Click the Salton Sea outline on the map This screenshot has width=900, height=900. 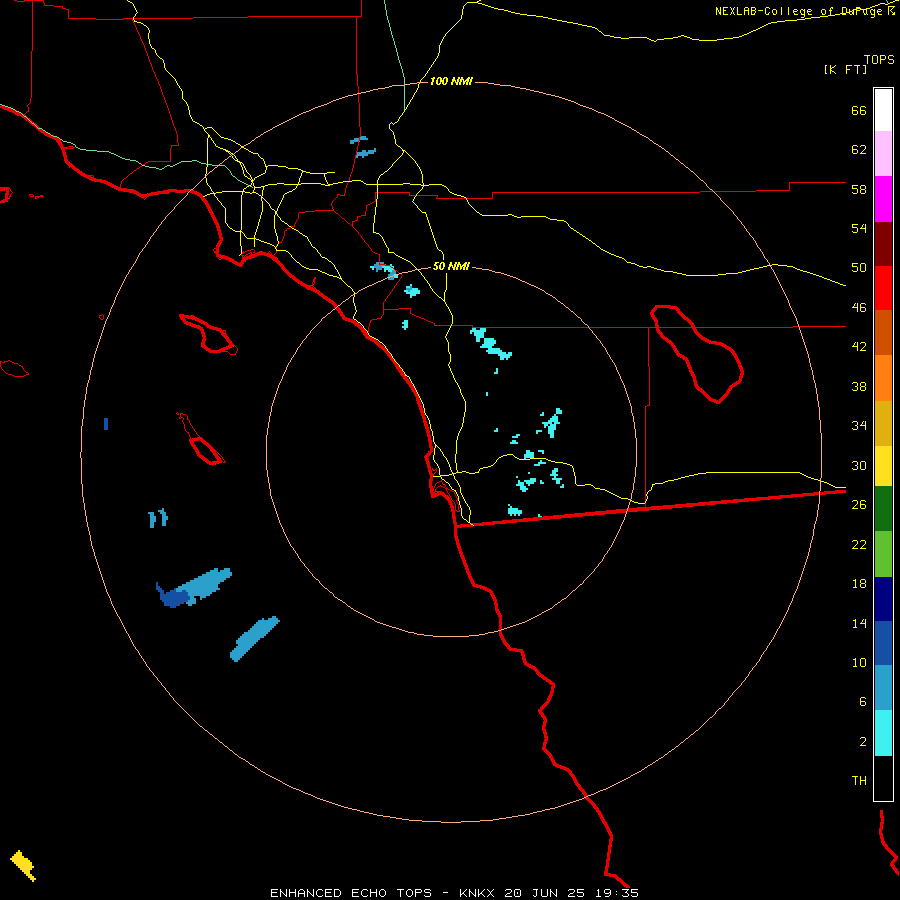[x=697, y=354]
